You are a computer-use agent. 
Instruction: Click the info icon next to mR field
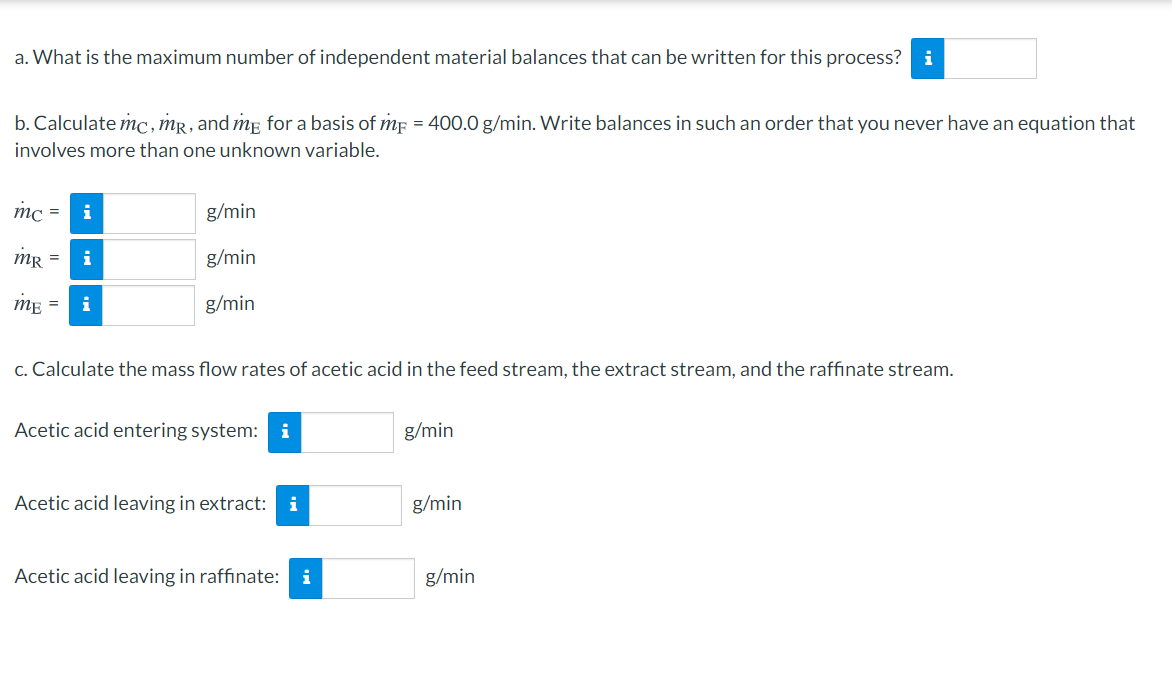pos(86,259)
